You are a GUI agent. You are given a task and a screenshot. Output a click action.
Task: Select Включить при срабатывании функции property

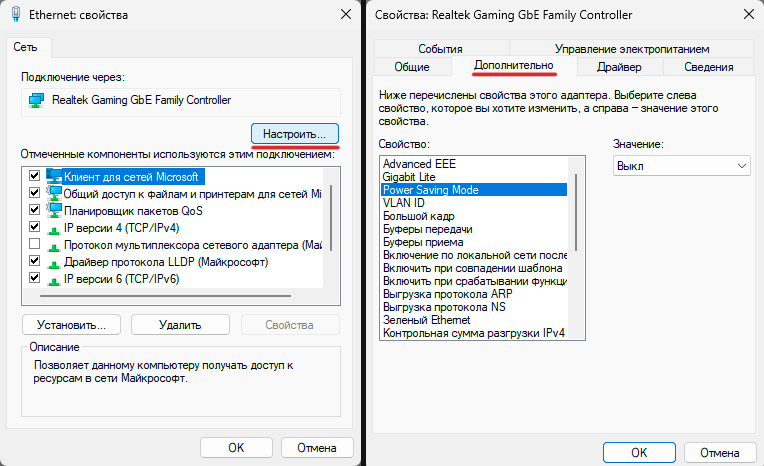[474, 281]
